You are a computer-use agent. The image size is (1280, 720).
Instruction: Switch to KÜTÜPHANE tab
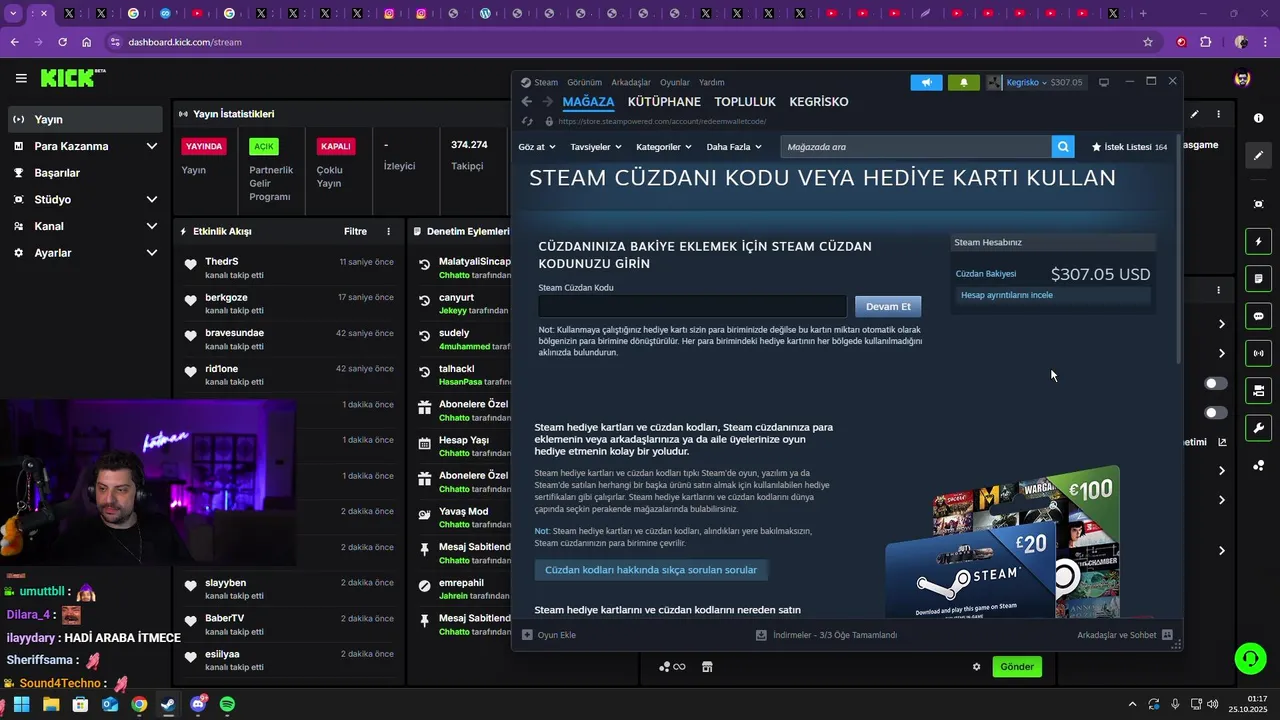[x=664, y=102]
